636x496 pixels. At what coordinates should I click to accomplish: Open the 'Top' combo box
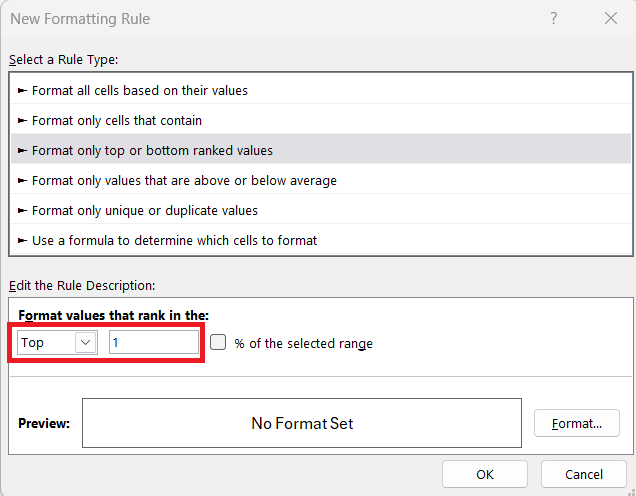tap(57, 342)
